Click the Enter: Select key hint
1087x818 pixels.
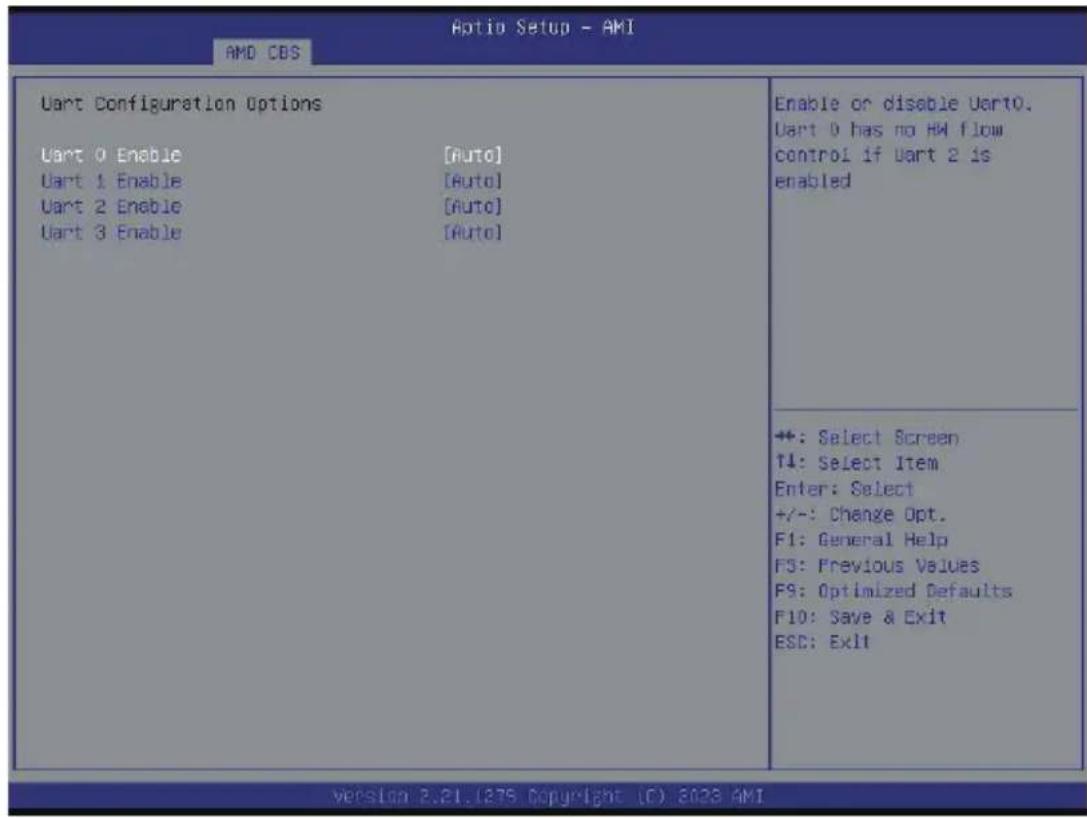[x=844, y=489]
